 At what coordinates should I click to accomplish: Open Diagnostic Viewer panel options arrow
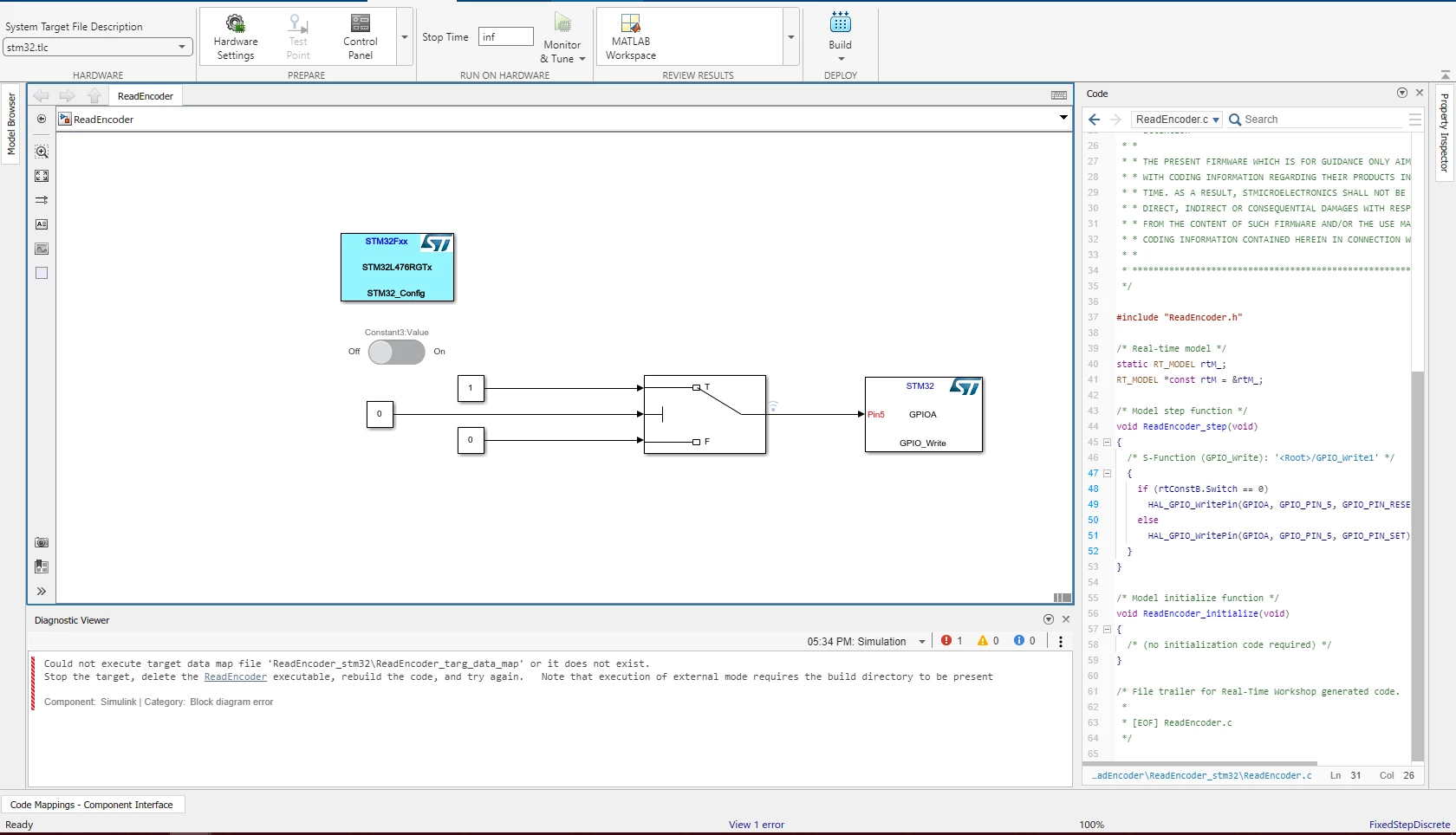pos(1049,619)
